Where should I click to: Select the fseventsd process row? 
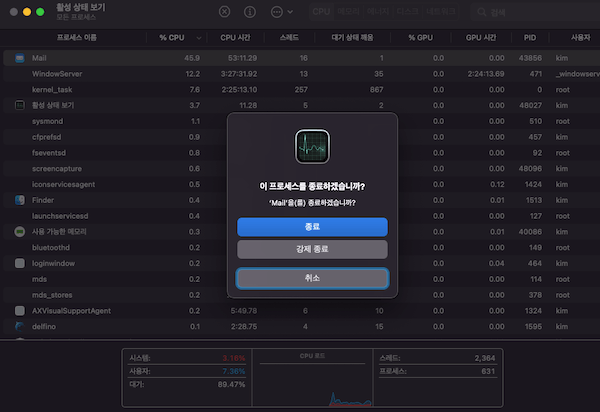coord(302,153)
